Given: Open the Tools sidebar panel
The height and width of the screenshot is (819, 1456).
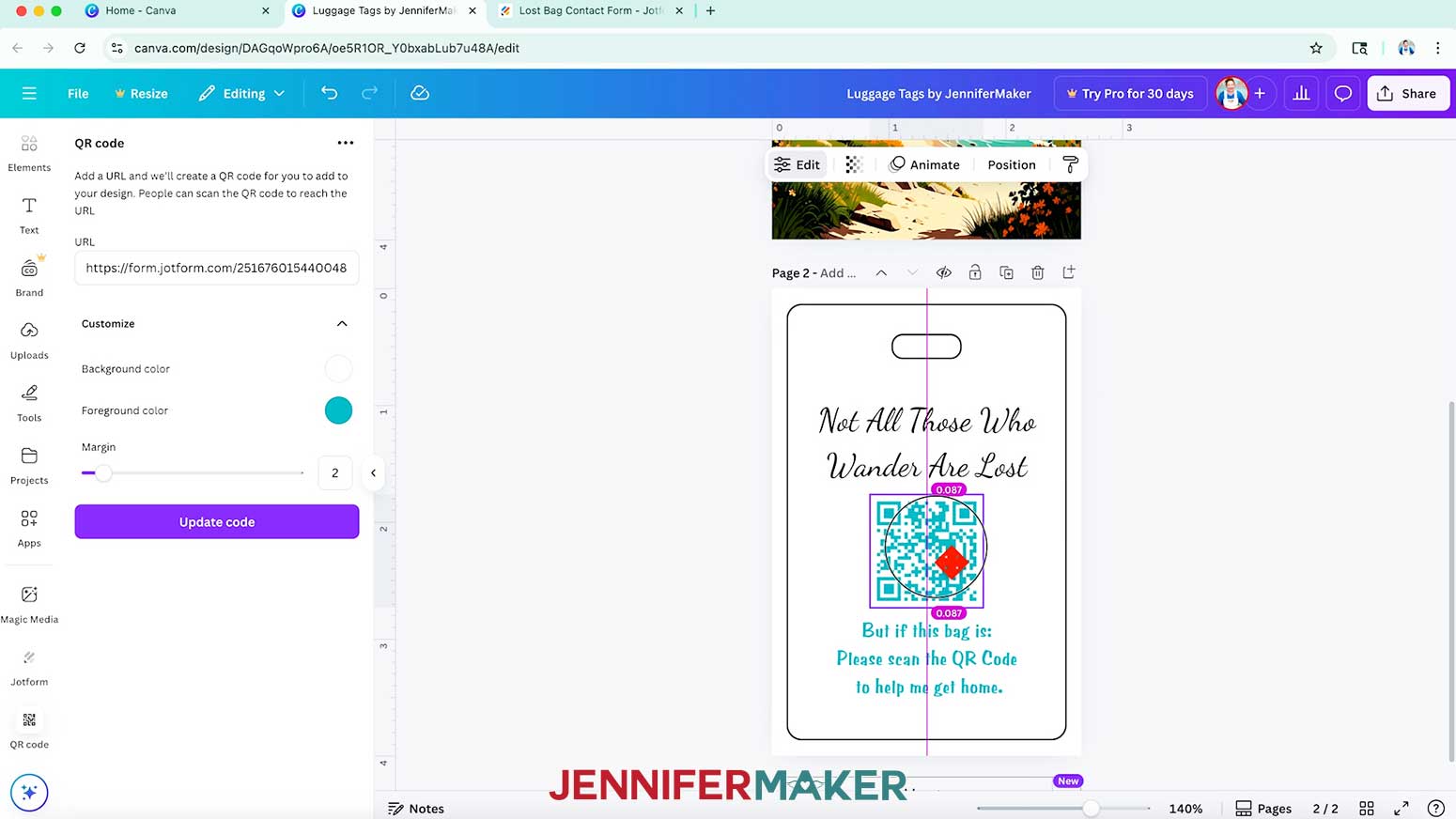Looking at the screenshot, I should click(x=29, y=403).
